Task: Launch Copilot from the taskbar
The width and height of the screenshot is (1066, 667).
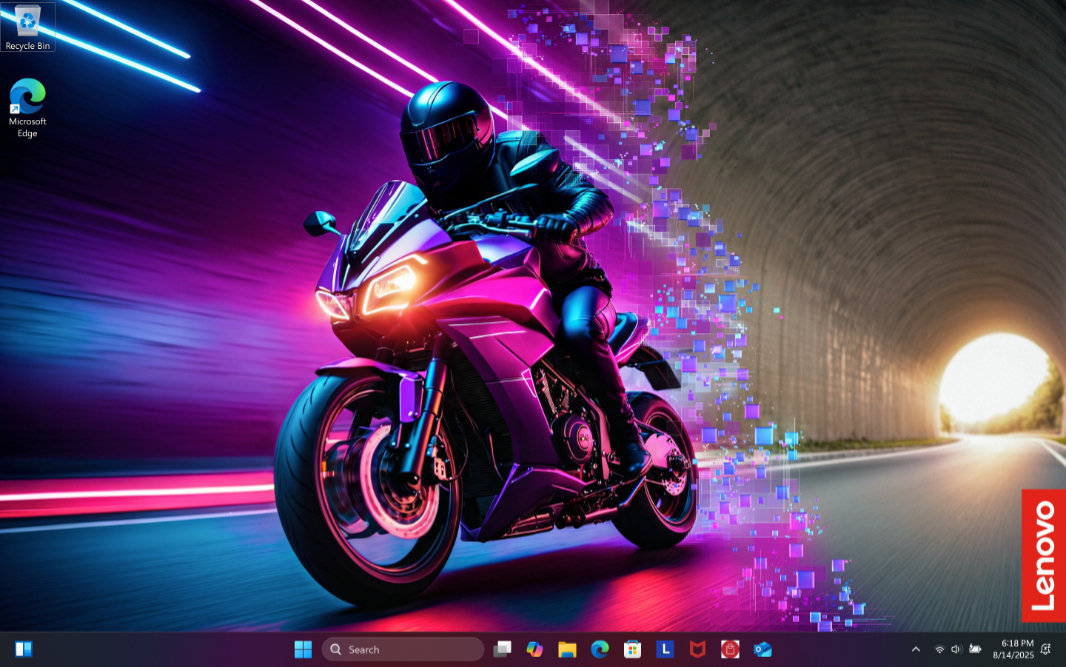Action: pos(535,649)
